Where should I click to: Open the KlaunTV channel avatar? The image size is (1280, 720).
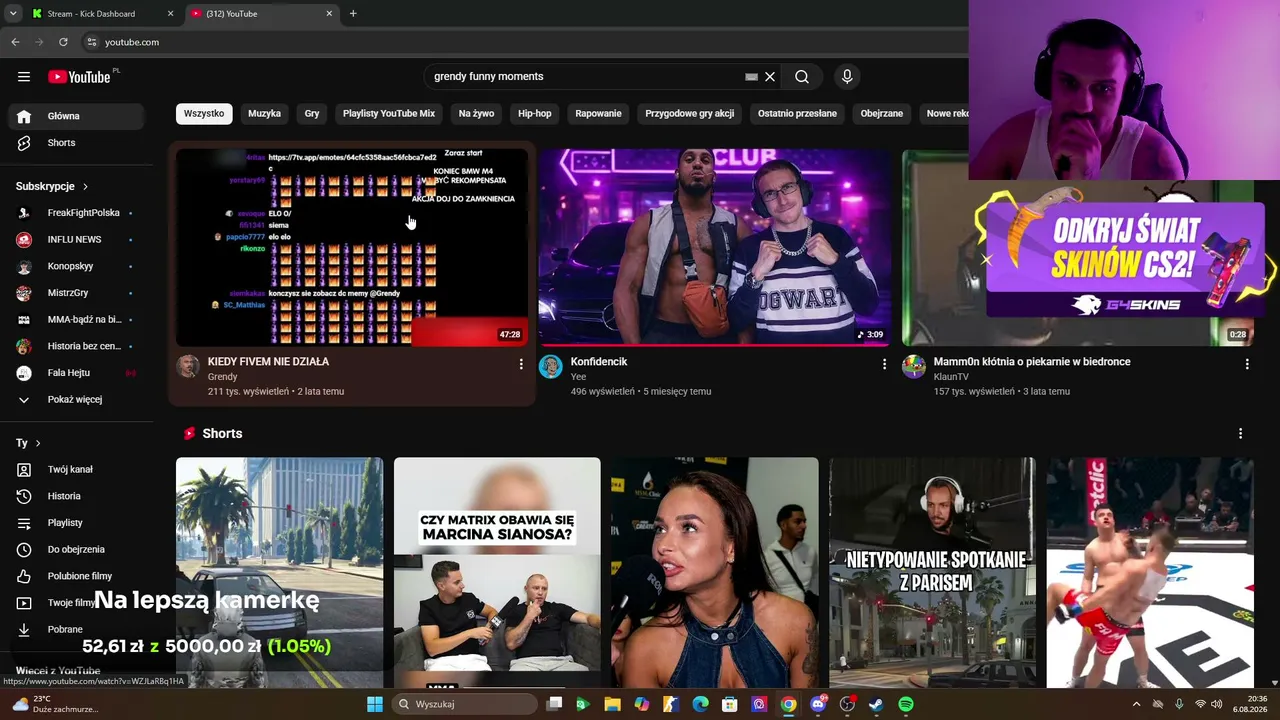pyautogui.click(x=914, y=366)
